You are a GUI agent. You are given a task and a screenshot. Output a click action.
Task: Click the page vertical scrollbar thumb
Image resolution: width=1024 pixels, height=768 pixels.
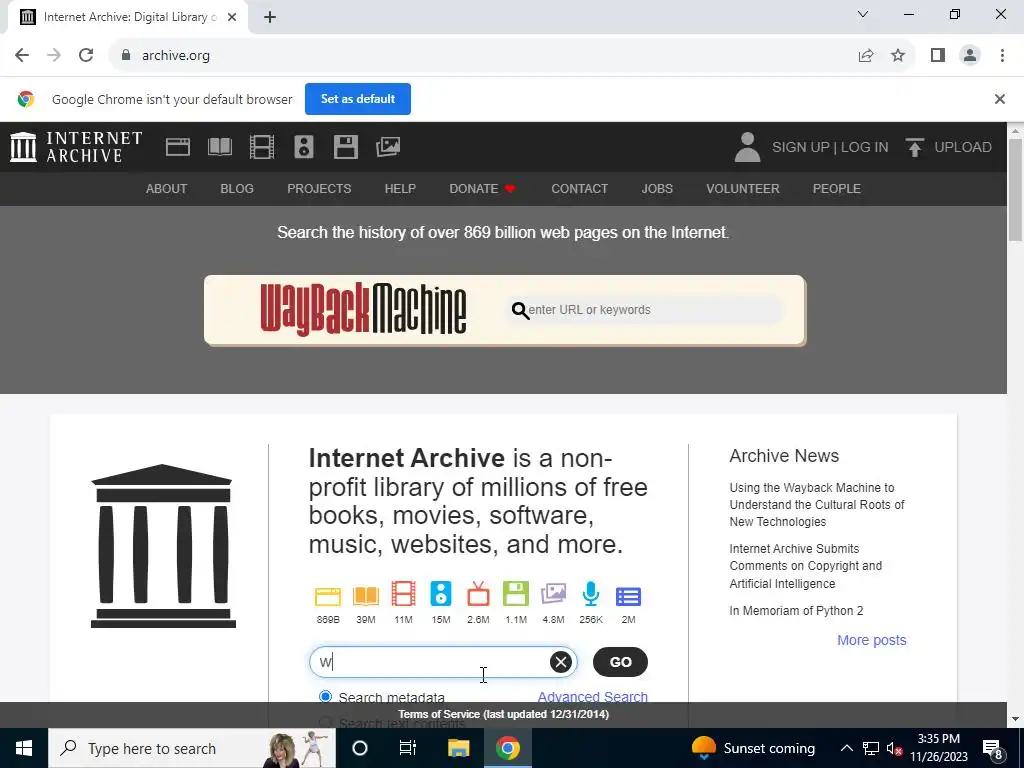point(1015,189)
